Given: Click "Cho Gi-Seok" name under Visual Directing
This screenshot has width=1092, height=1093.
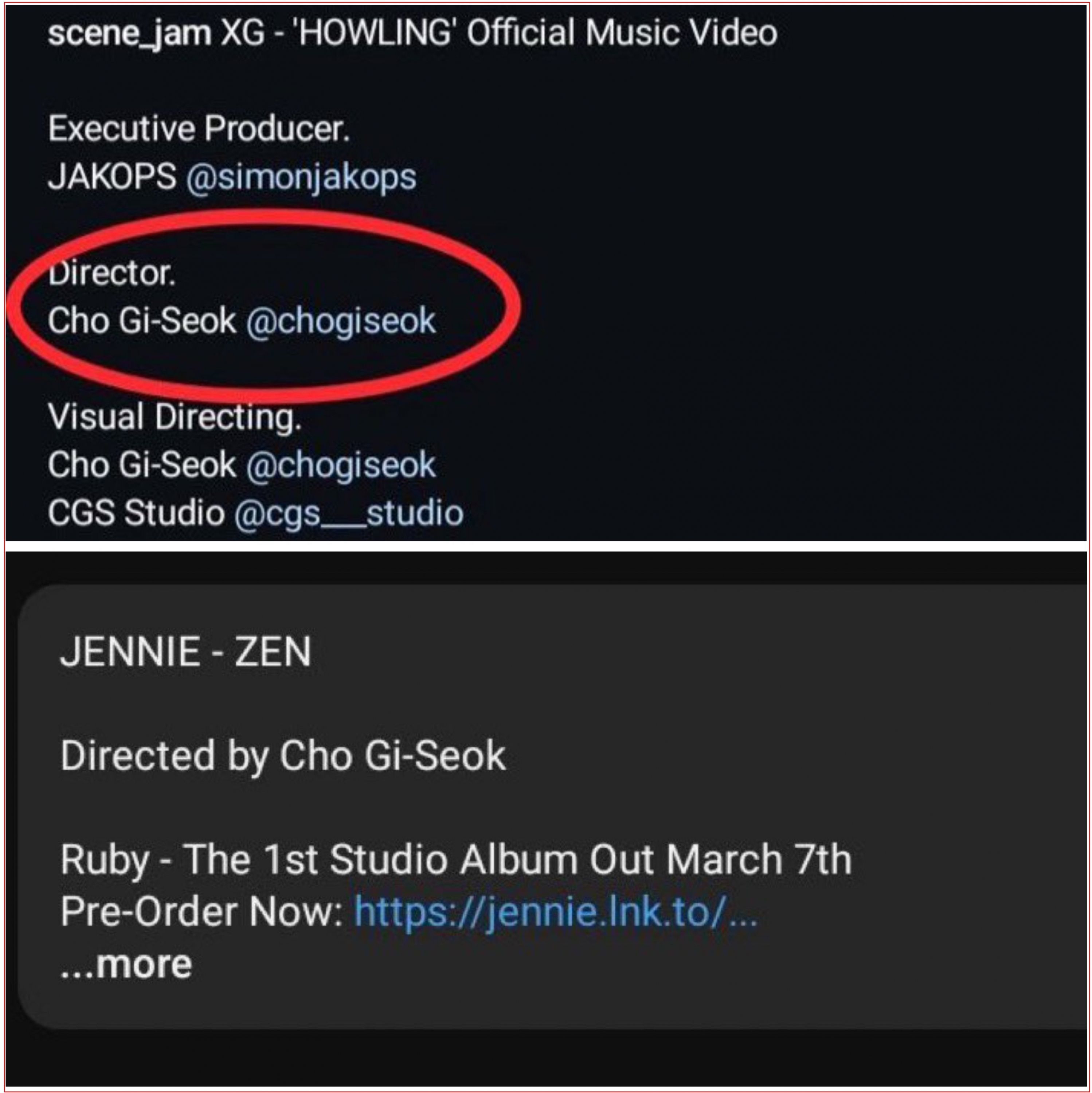Looking at the screenshot, I should [141, 466].
